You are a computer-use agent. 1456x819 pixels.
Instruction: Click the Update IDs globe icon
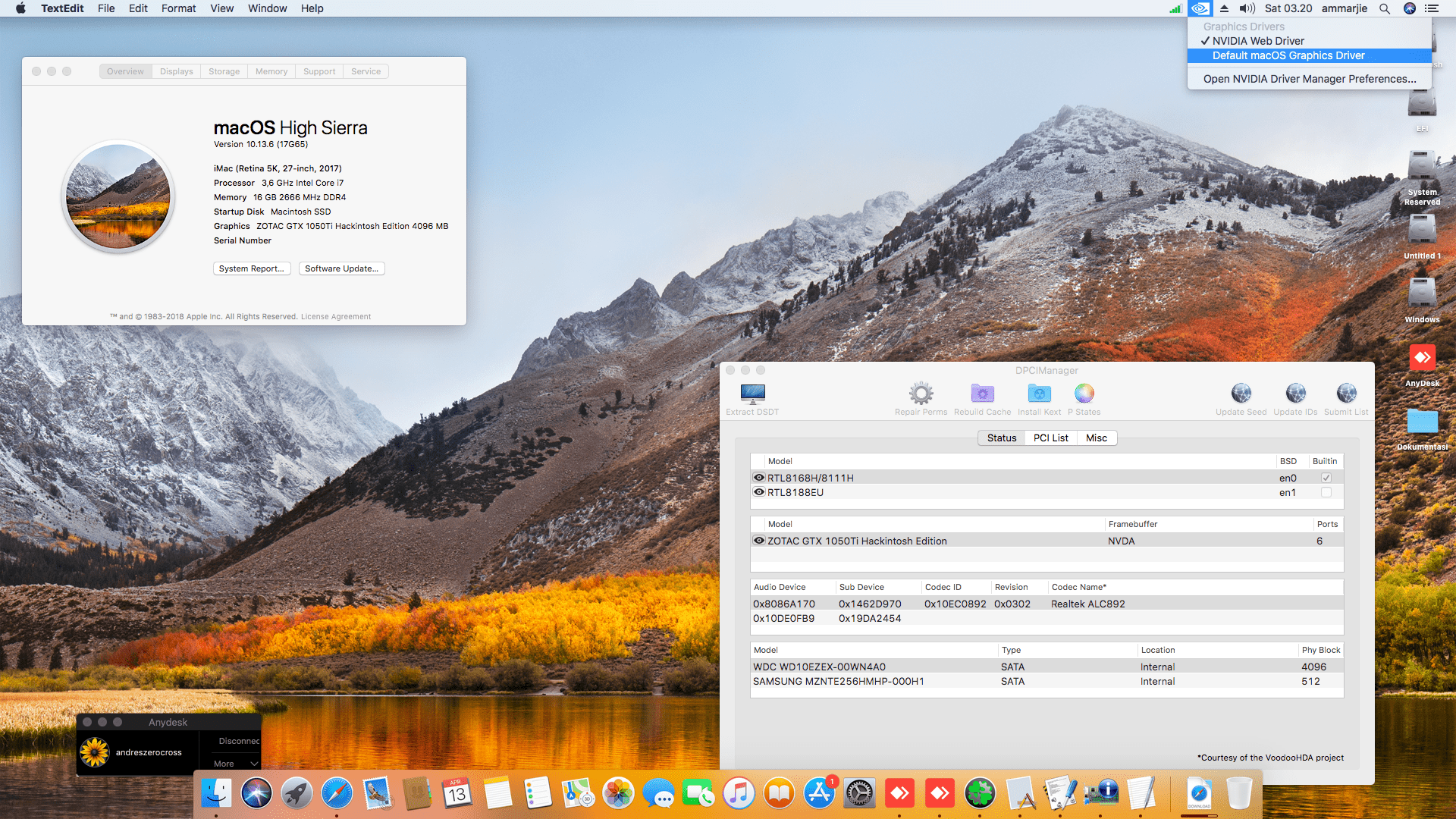[x=1295, y=394]
